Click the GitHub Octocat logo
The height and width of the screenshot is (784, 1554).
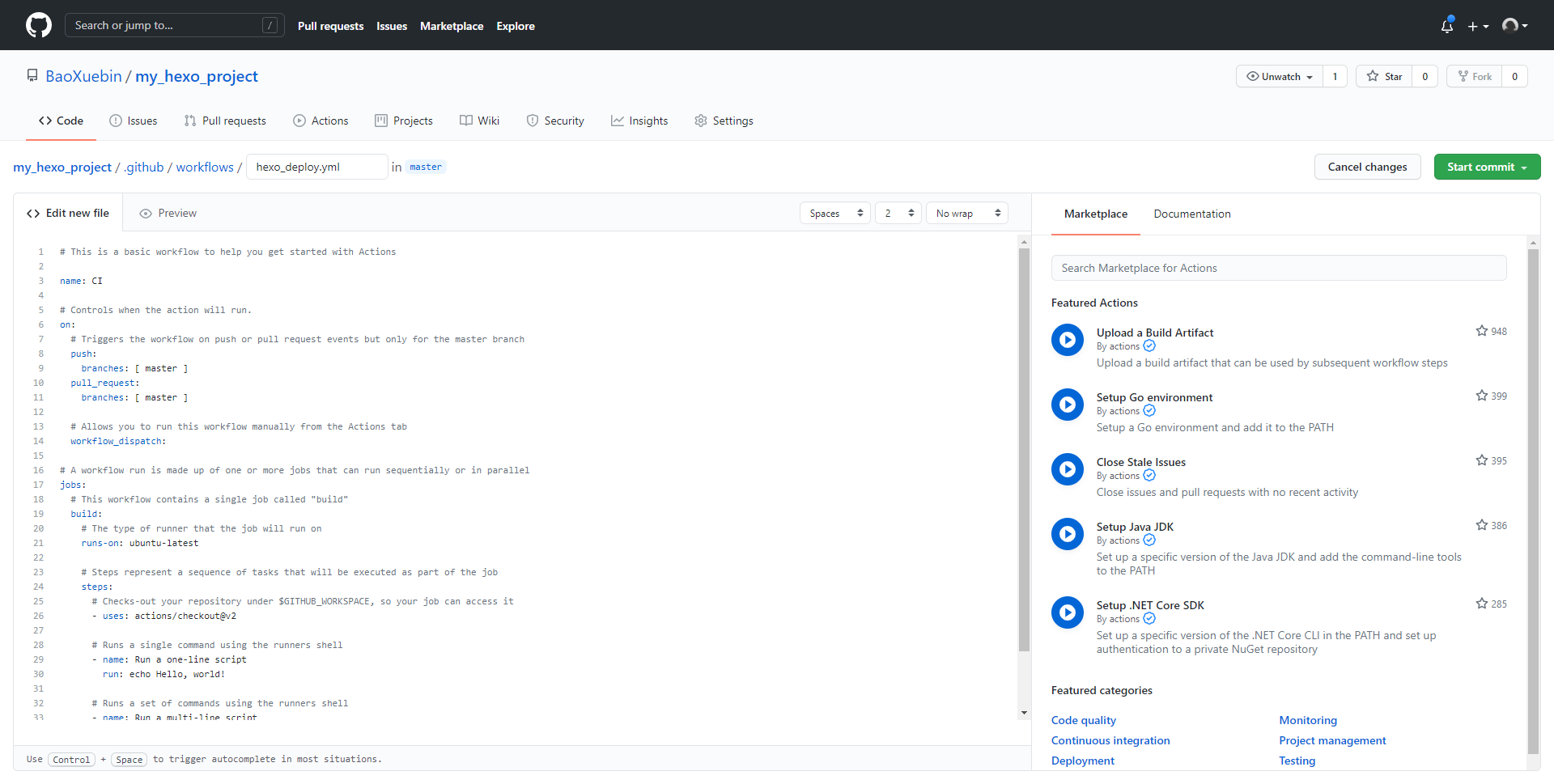pos(38,25)
